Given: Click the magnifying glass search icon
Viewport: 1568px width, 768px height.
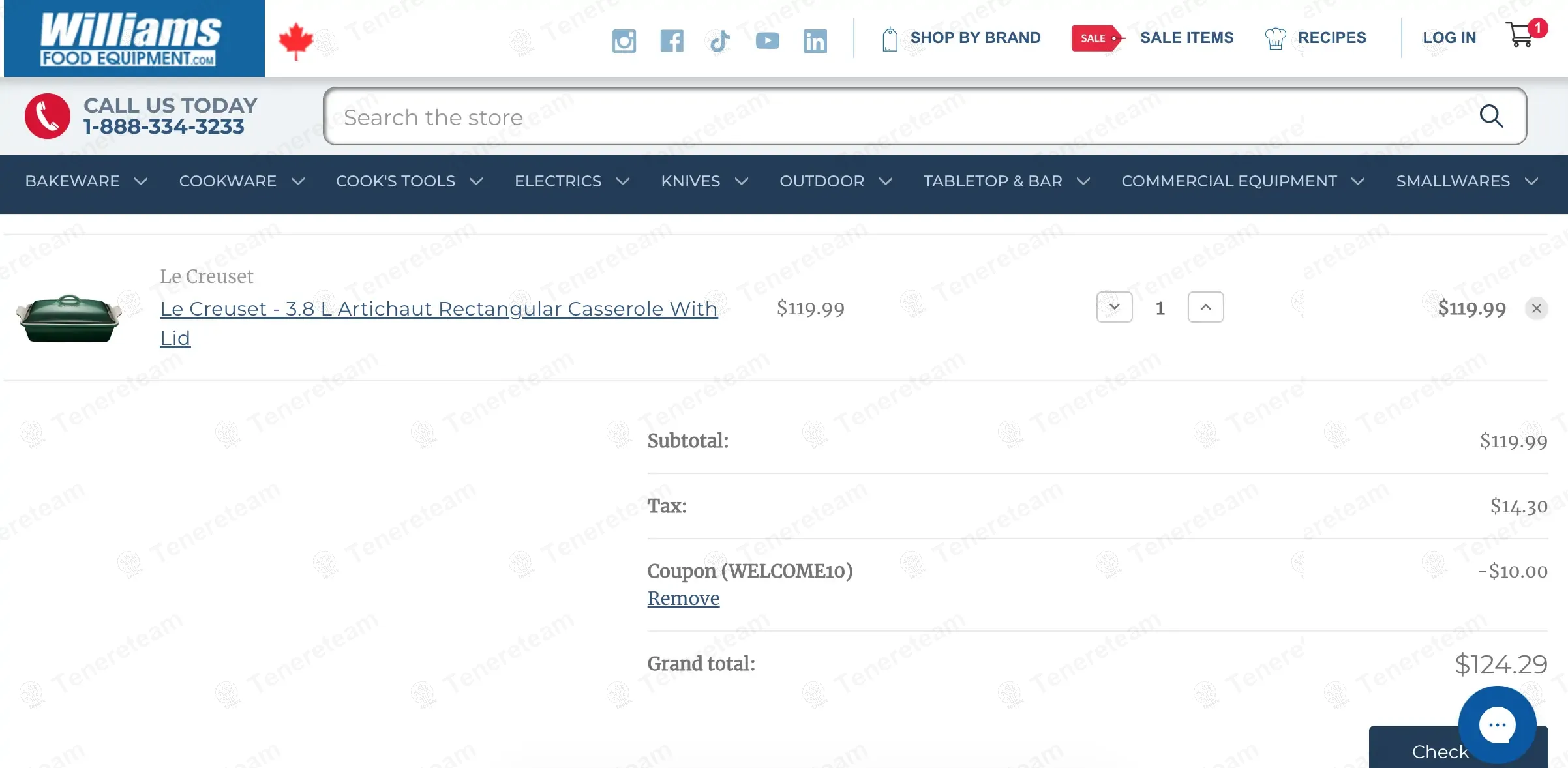Looking at the screenshot, I should pos(1491,116).
